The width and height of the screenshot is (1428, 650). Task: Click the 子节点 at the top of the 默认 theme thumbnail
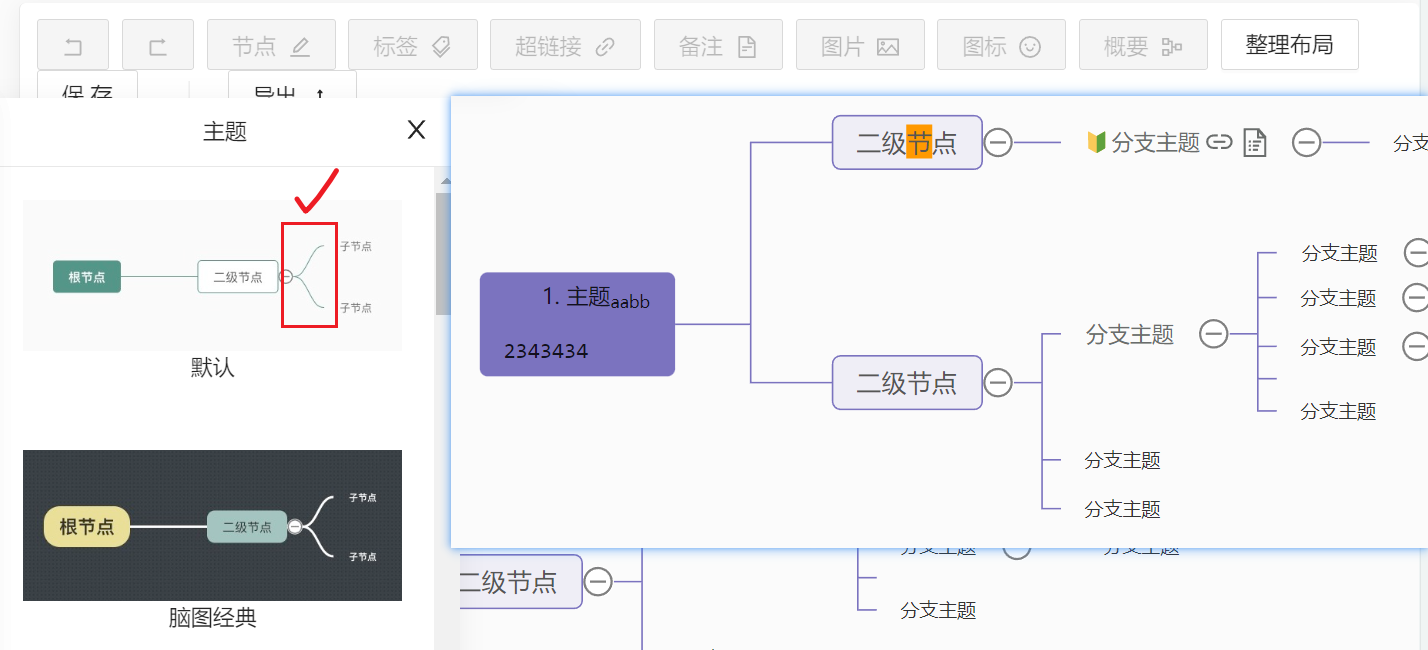click(355, 246)
